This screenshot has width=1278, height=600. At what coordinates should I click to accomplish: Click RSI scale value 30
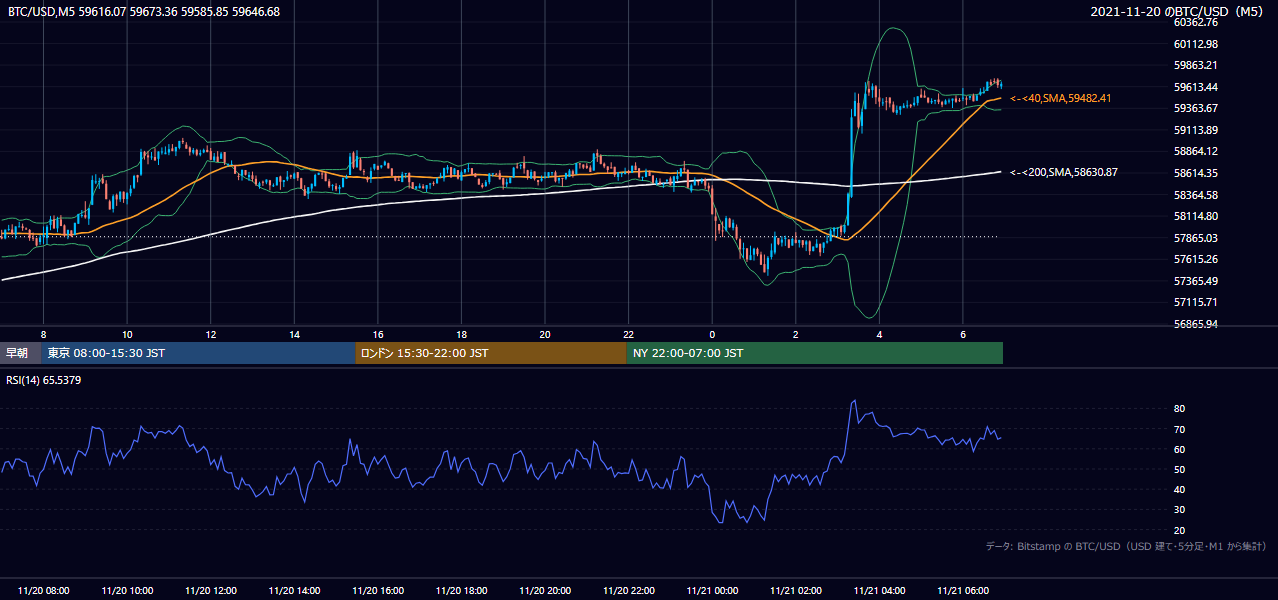pos(1179,510)
